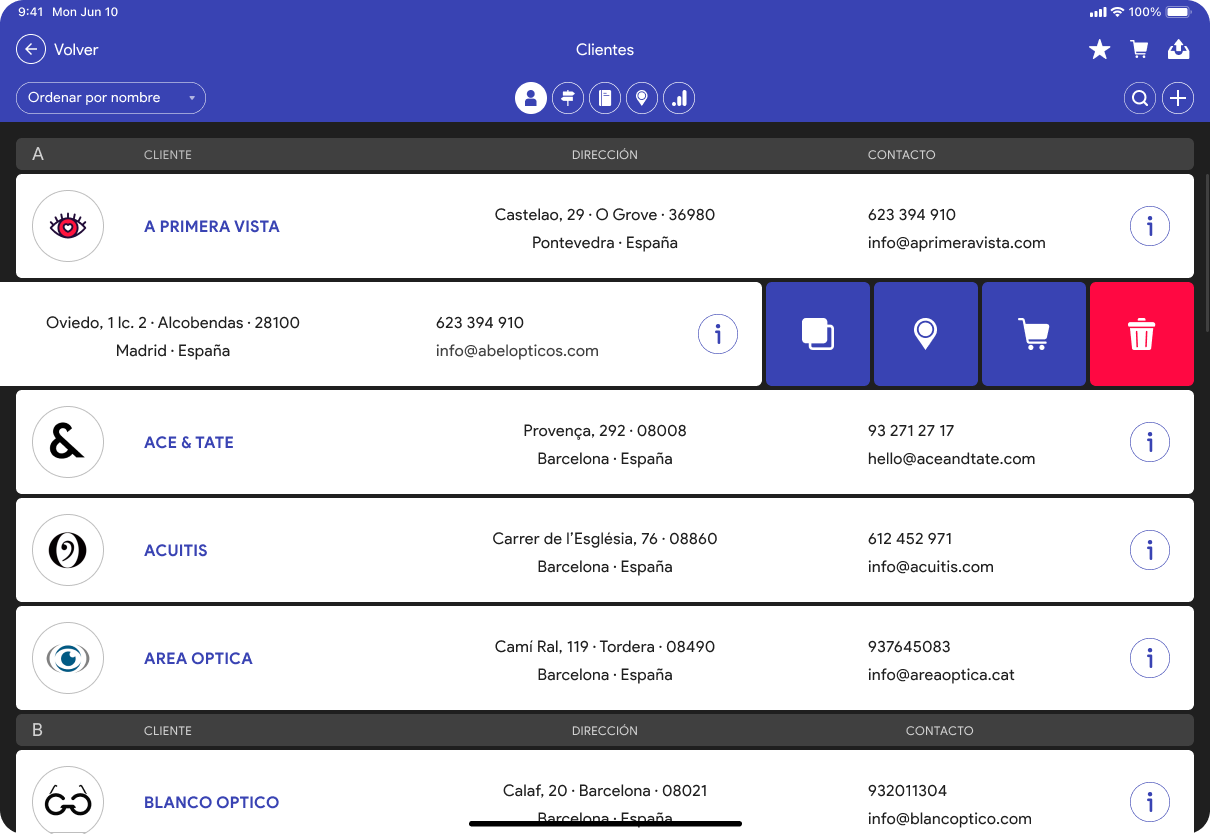Select email info@acuitis.com
Viewport: 1210px width, 834px height.
pos(931,567)
